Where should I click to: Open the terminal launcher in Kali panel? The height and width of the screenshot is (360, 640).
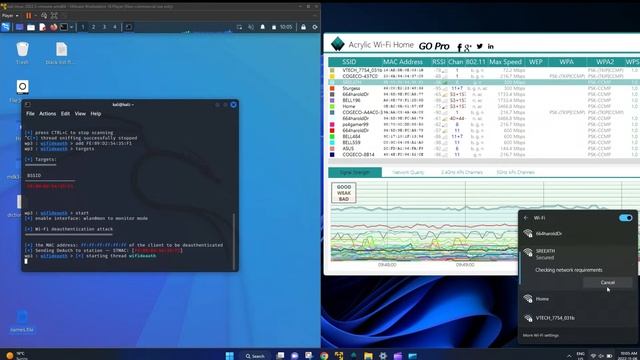coord(64,27)
